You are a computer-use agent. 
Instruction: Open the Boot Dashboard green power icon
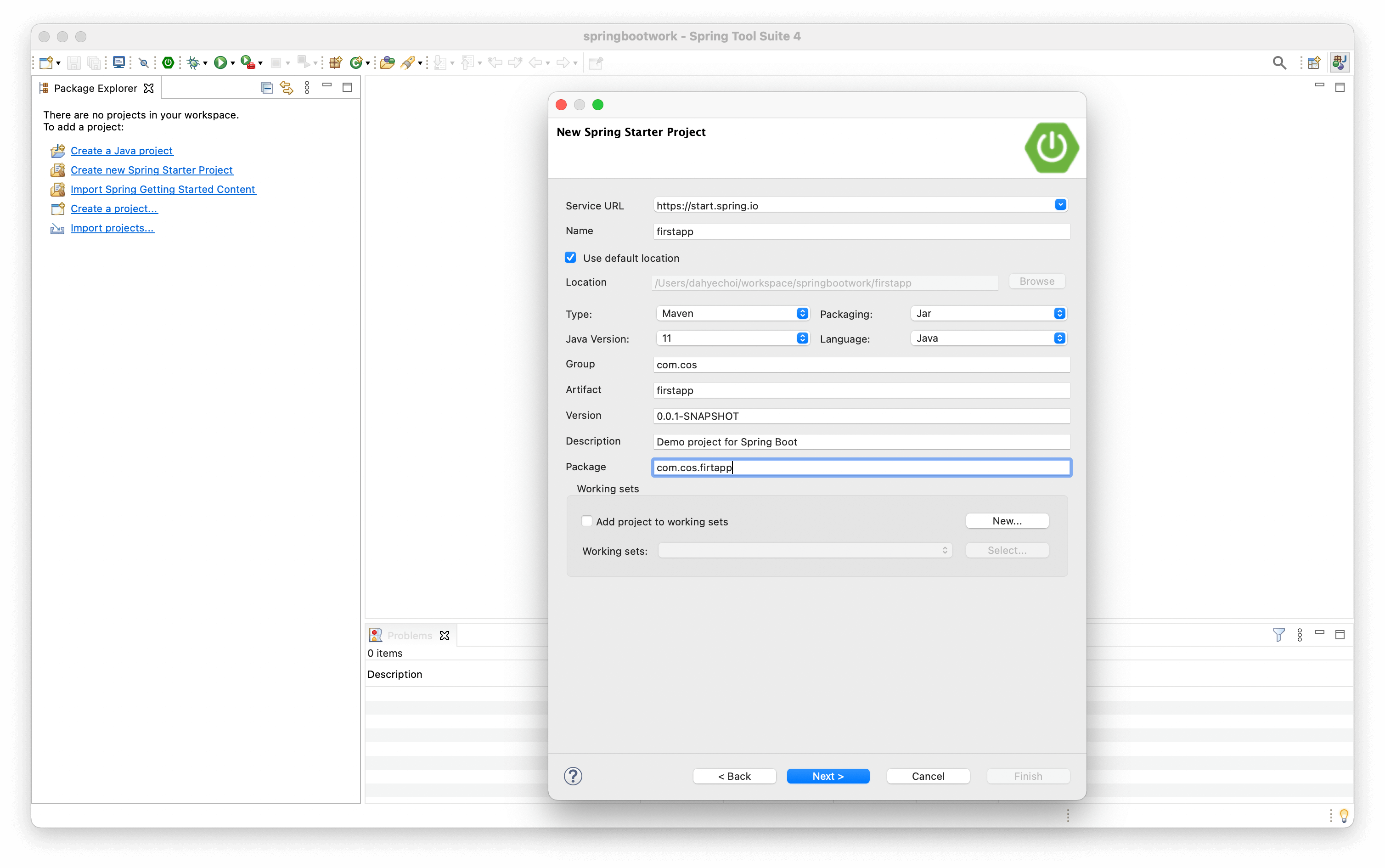pyautogui.click(x=168, y=62)
